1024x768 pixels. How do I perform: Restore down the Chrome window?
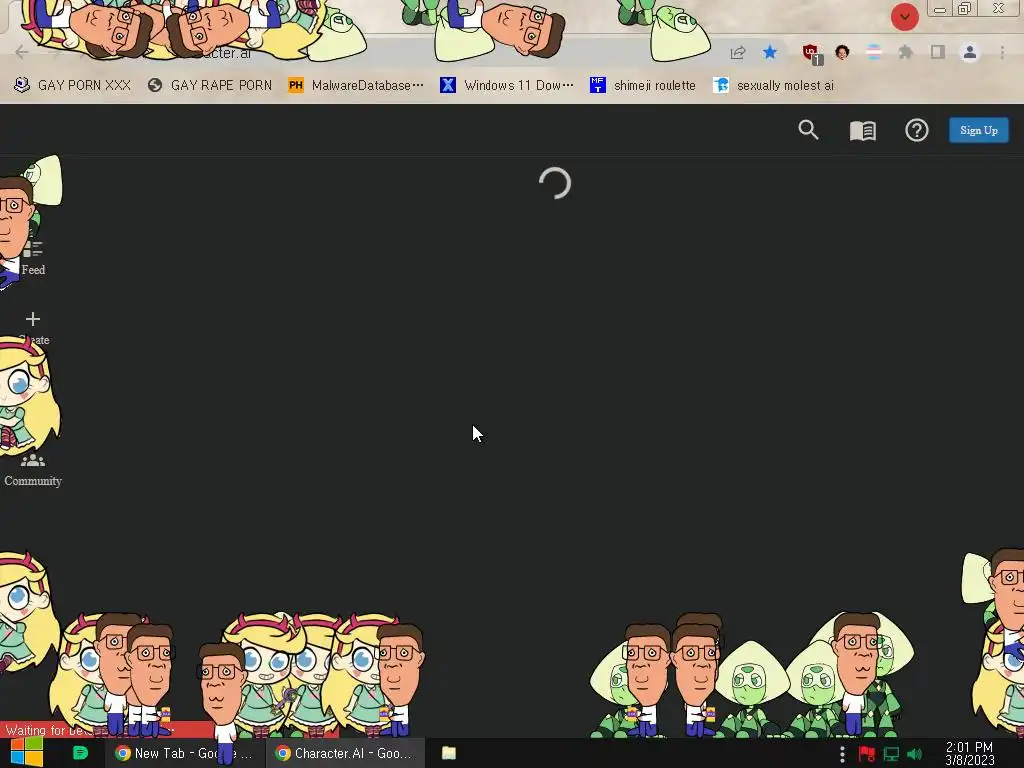964,8
